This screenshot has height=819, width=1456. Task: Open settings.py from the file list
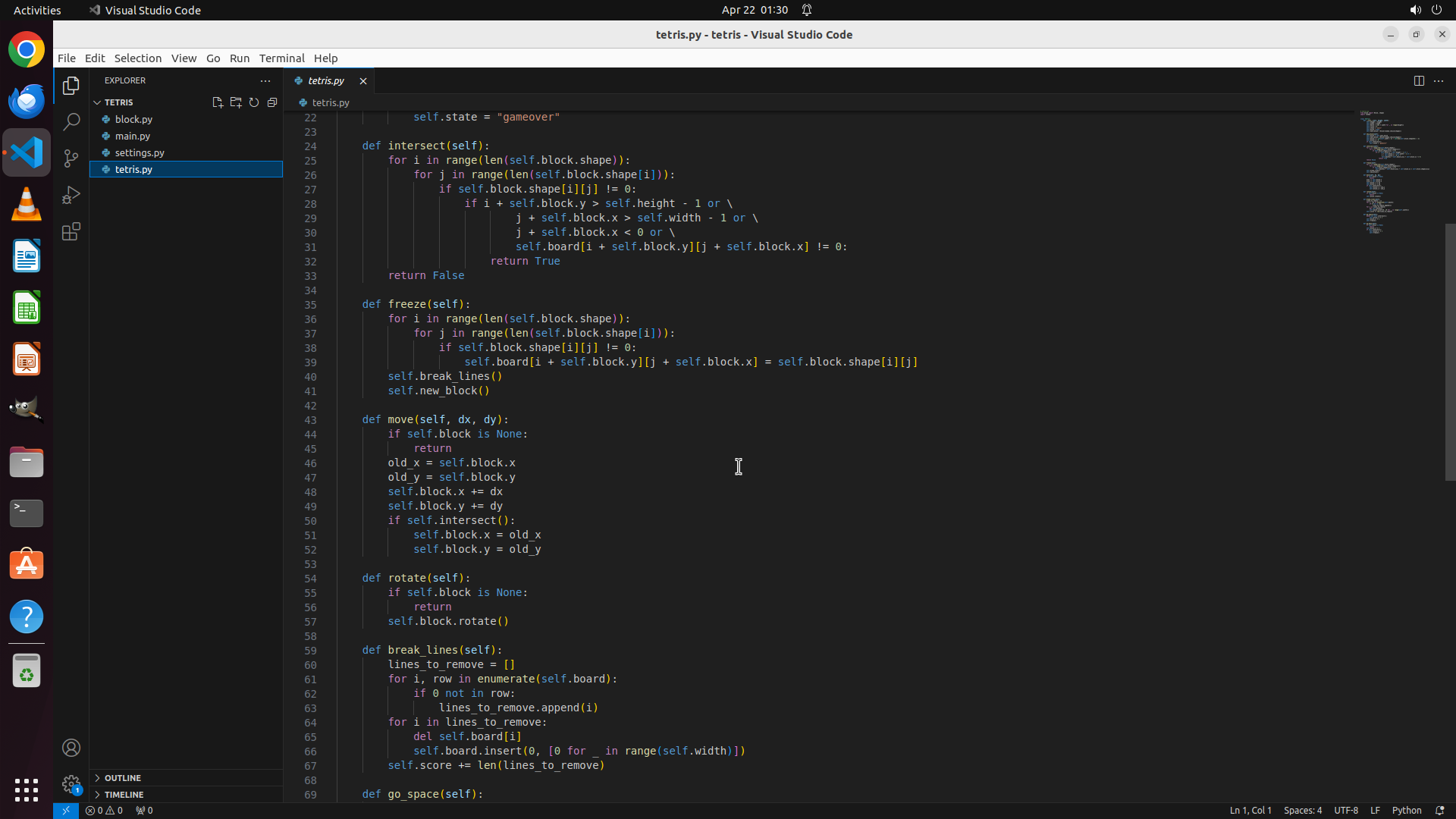tap(140, 152)
